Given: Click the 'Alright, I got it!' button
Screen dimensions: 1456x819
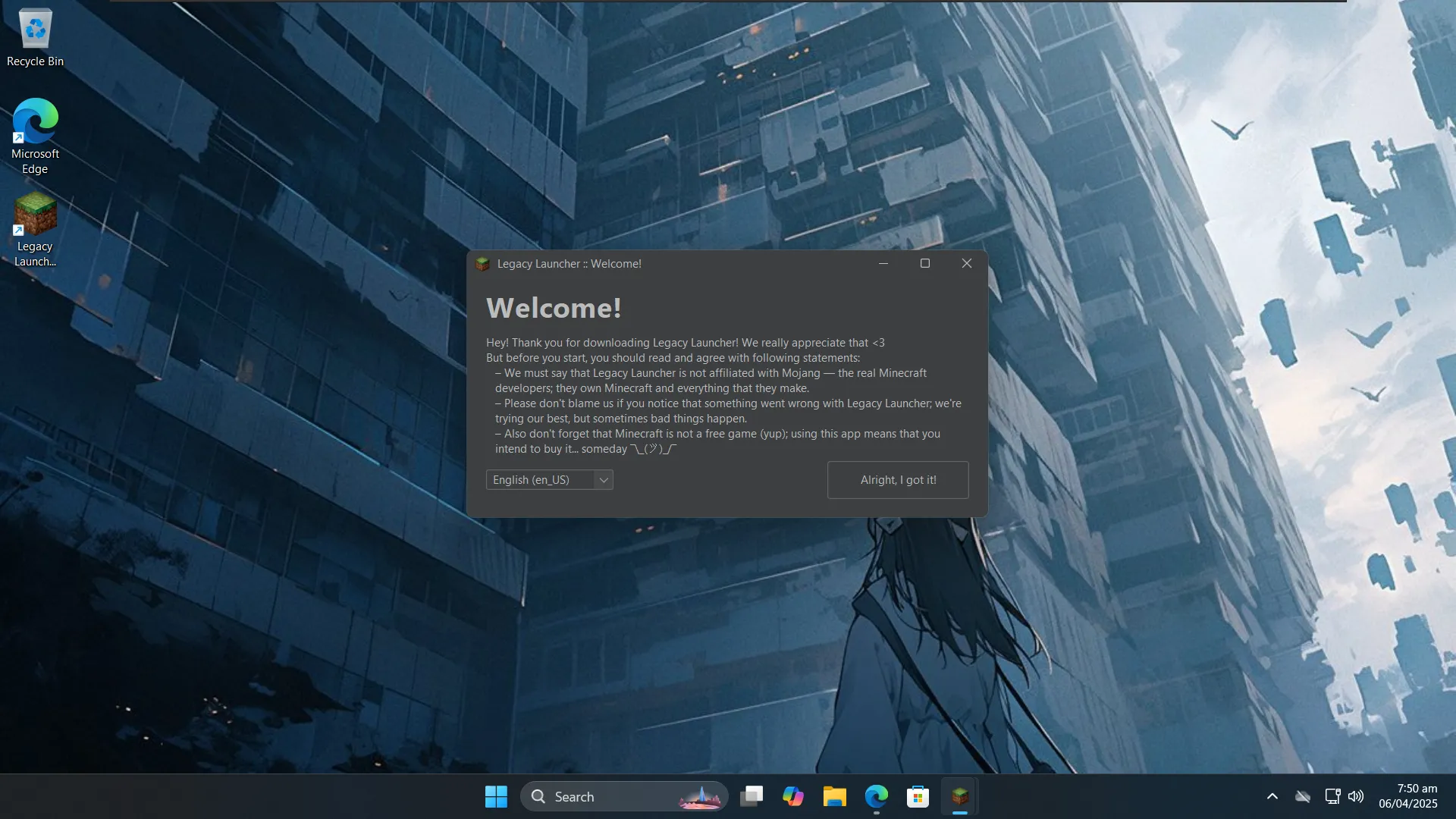Looking at the screenshot, I should tap(898, 480).
